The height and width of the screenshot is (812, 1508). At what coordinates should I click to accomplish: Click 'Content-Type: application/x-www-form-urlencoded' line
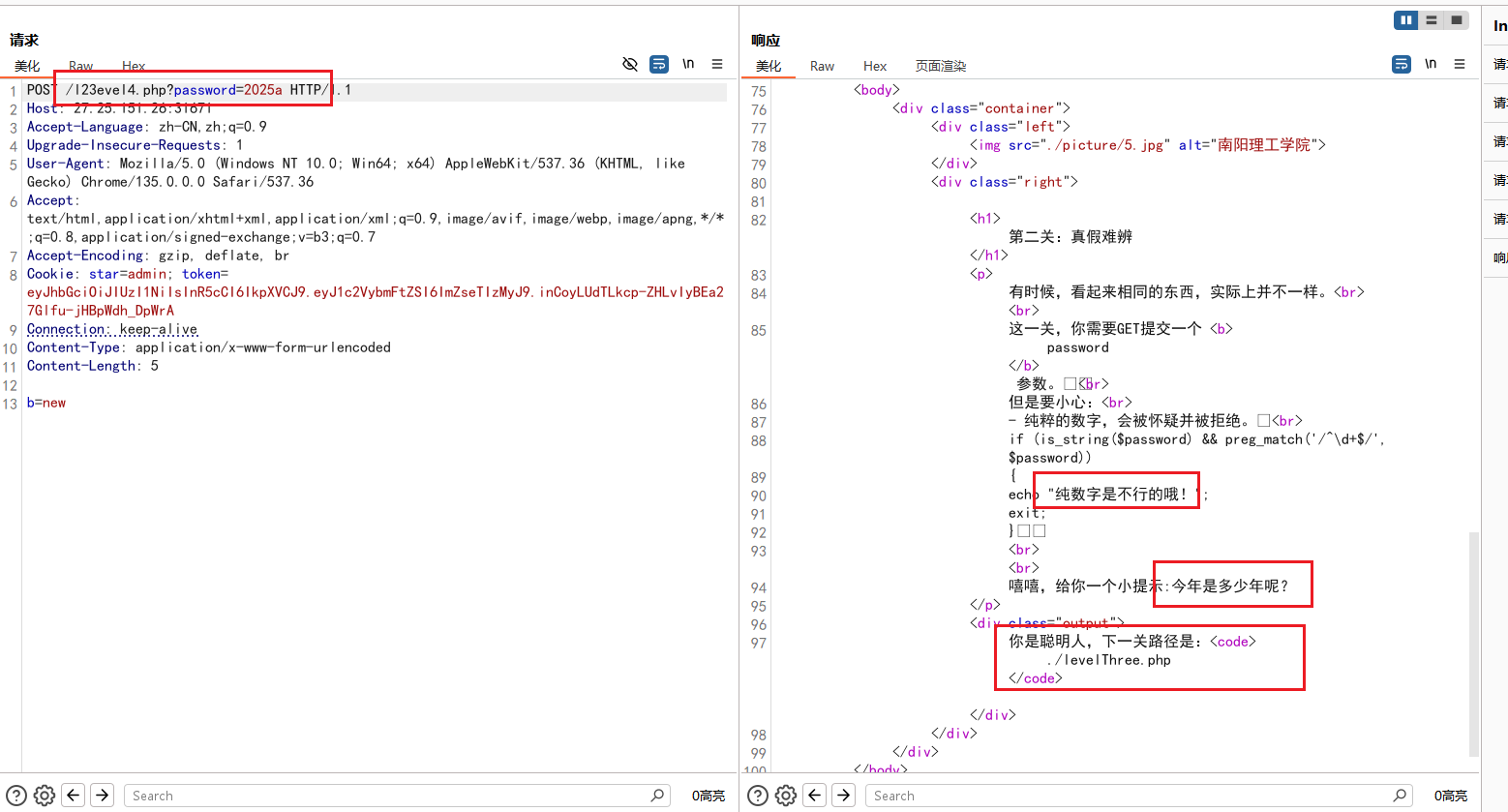click(209, 347)
